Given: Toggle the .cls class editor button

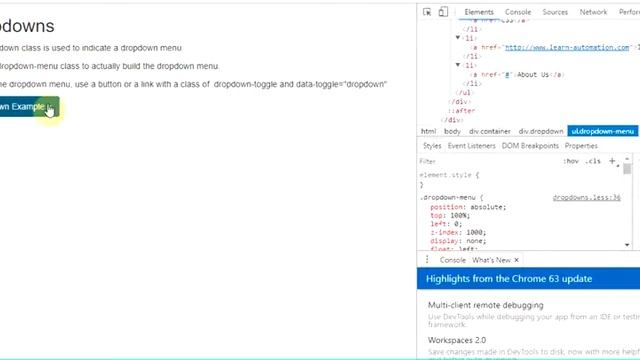Looking at the screenshot, I should [x=593, y=161].
